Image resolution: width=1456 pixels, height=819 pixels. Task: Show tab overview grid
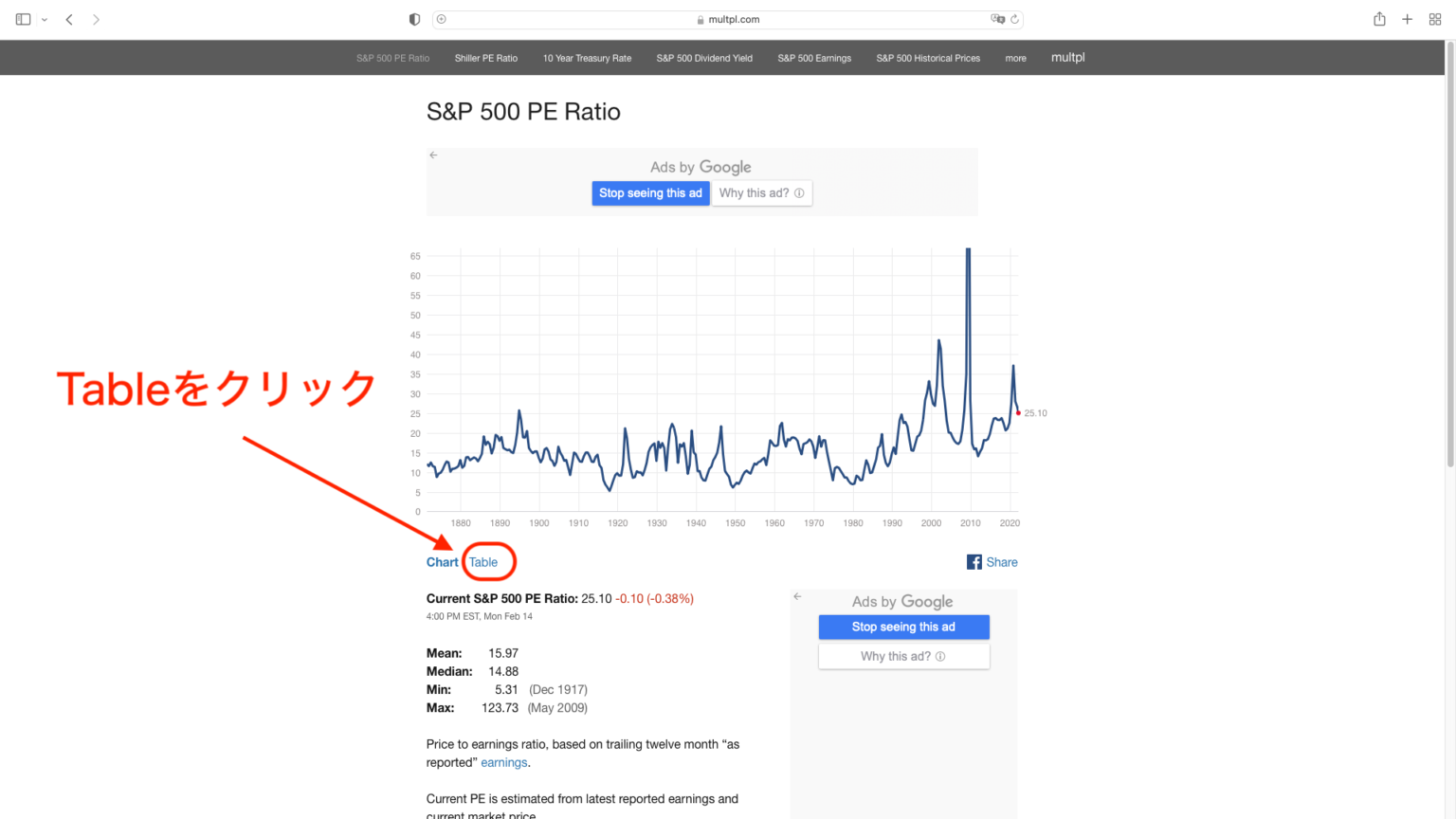[x=1434, y=18]
